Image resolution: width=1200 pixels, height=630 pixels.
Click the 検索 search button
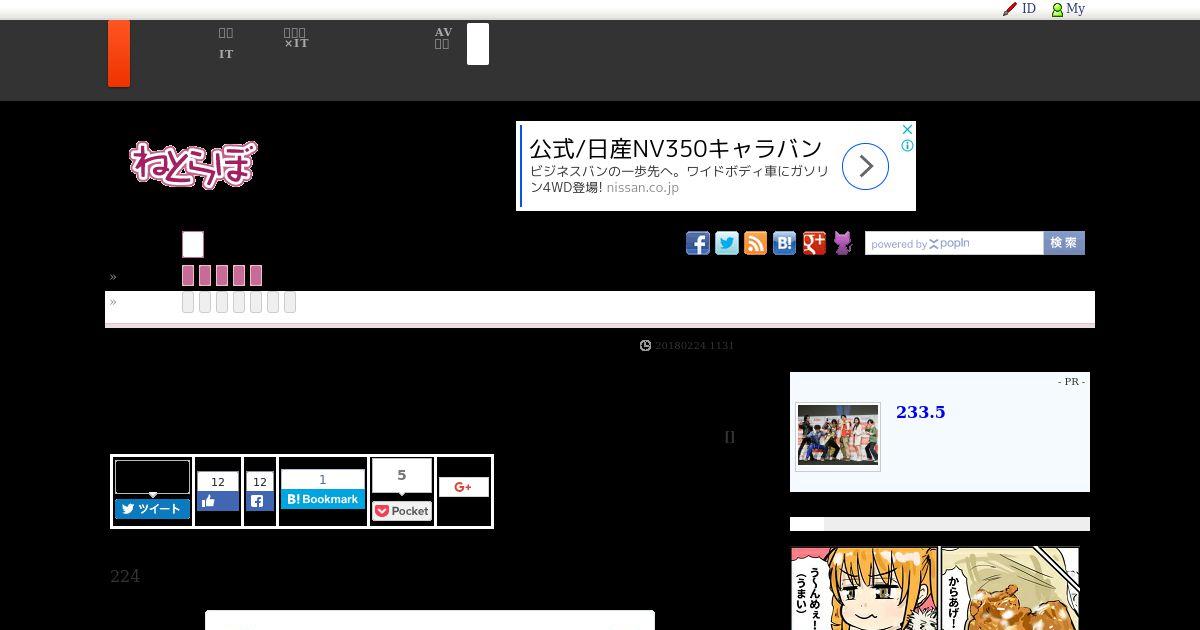[x=1064, y=243]
